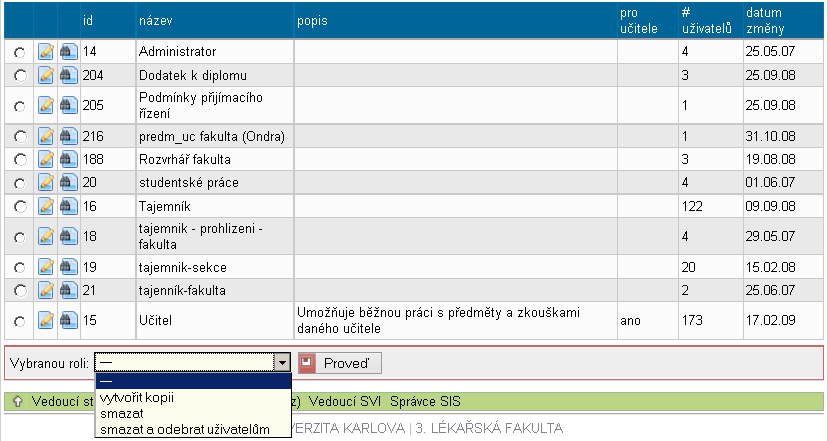
Task: Click binoculars icon for predm_uc fakulta row
Action: [68, 136]
